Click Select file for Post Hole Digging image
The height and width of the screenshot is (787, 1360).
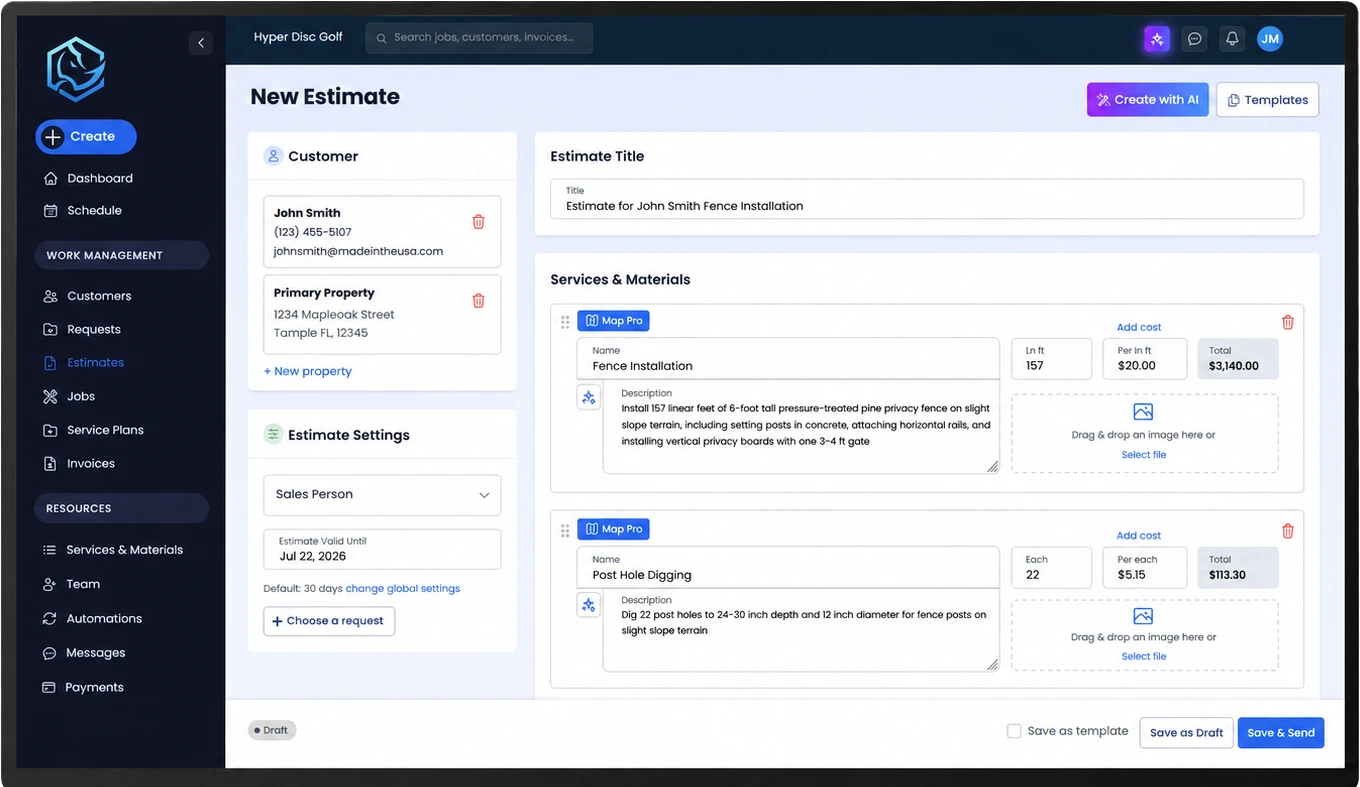pos(1144,657)
